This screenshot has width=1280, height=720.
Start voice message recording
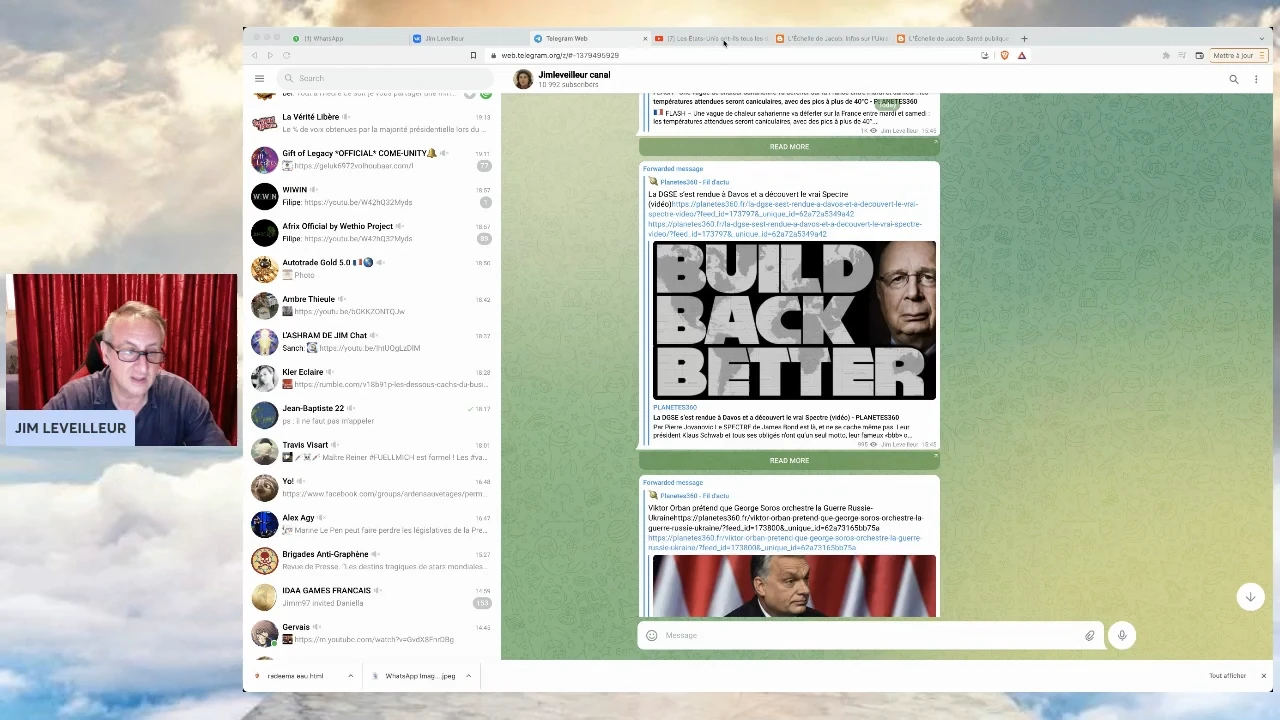[x=1122, y=635]
